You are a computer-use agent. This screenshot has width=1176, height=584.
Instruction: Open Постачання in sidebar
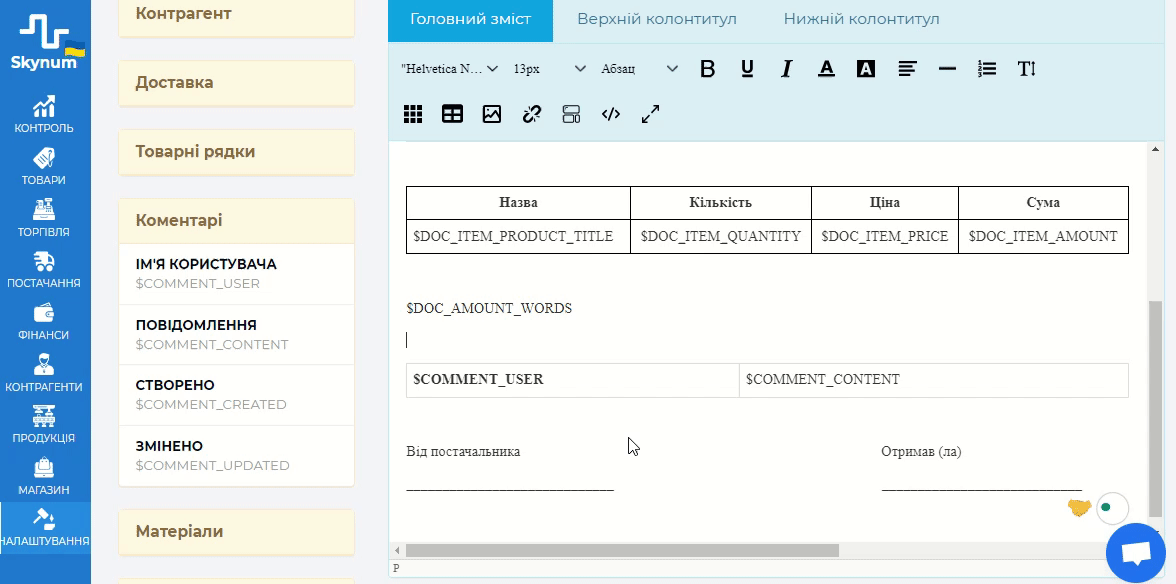click(x=45, y=270)
